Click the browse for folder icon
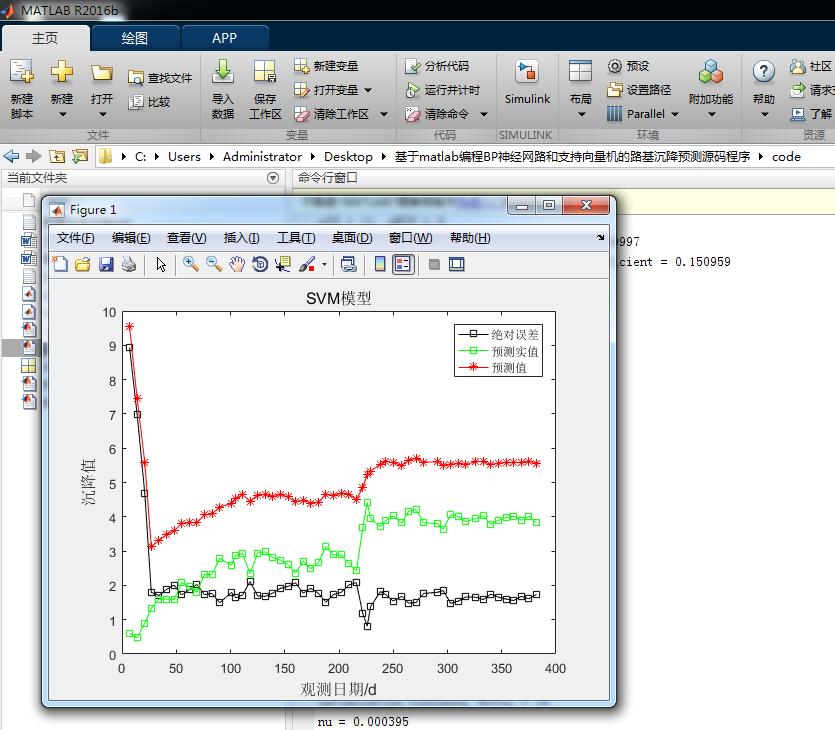This screenshot has width=835, height=730. [x=80, y=157]
